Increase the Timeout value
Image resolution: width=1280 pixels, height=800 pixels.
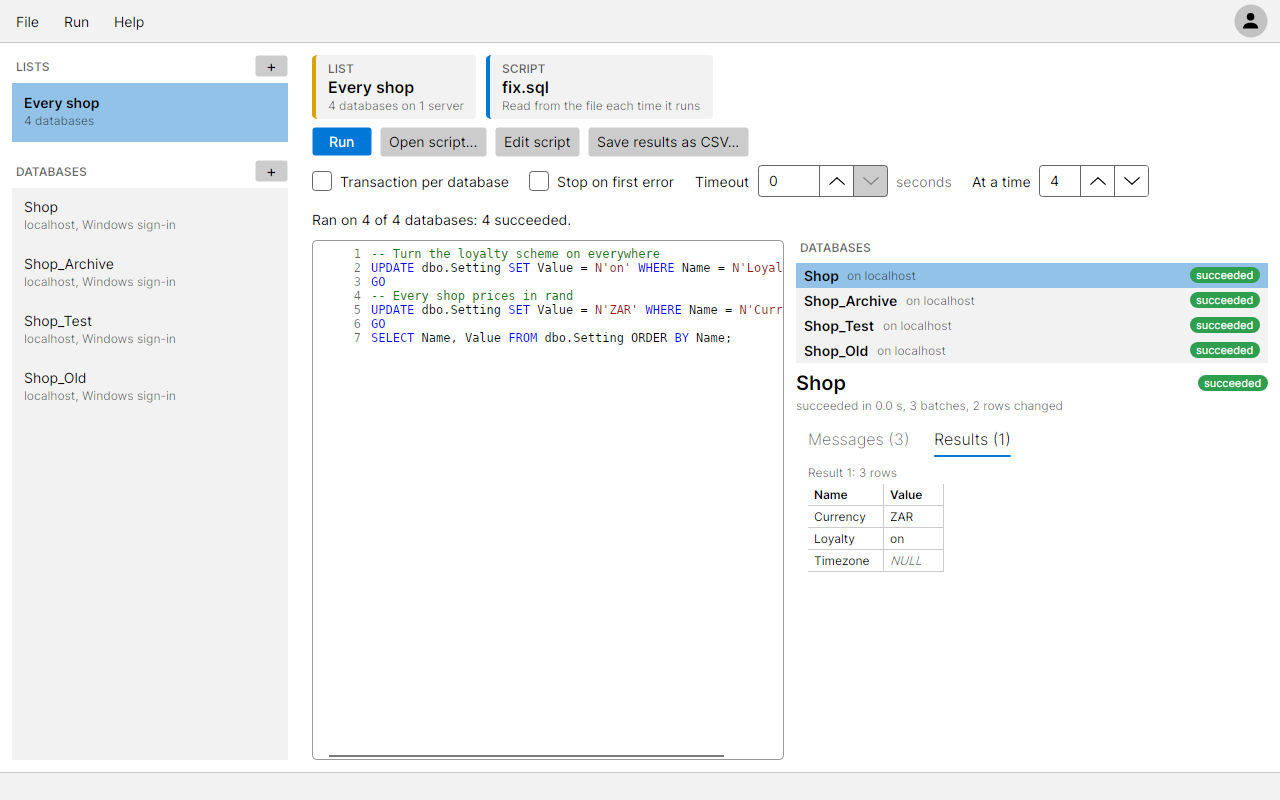point(837,181)
